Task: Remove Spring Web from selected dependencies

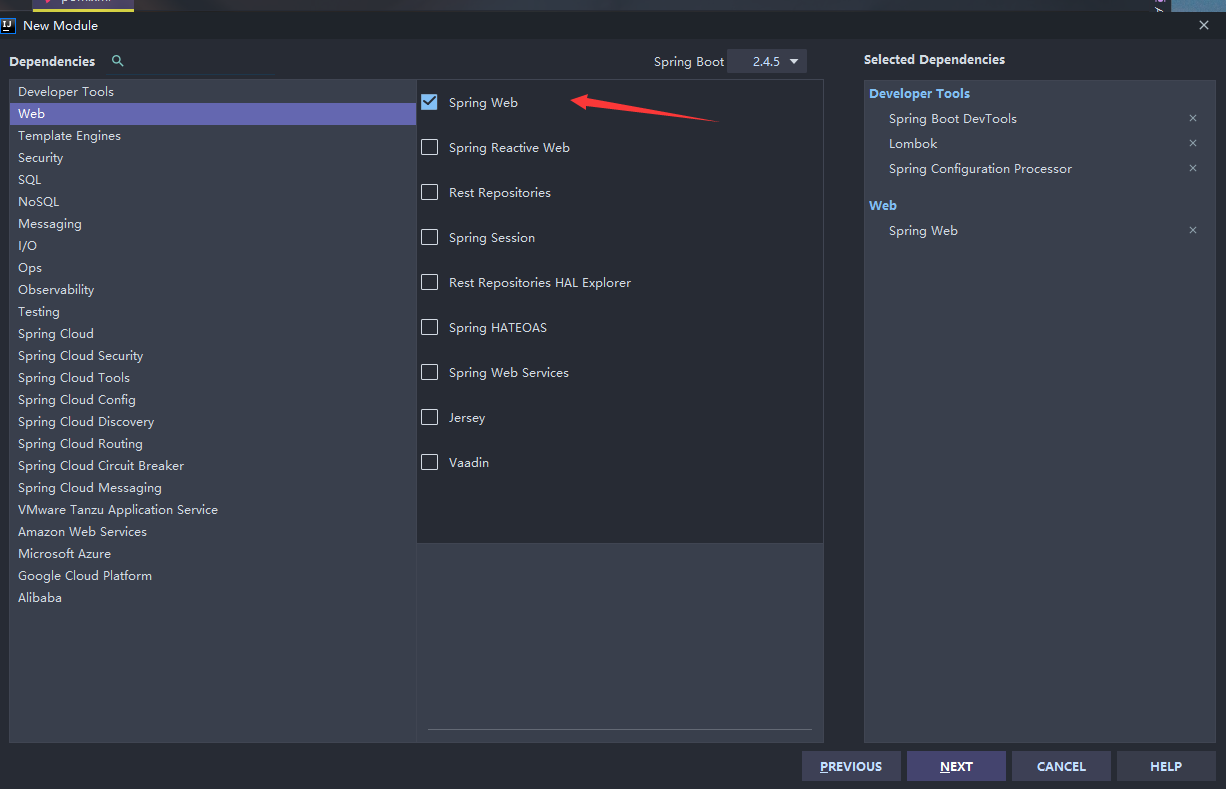Action: [x=1192, y=230]
